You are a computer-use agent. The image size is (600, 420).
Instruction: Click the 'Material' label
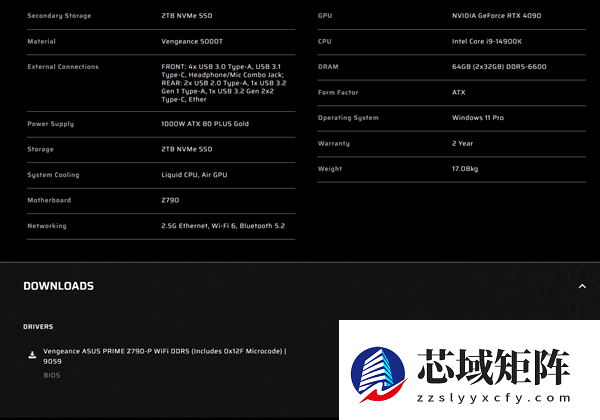(x=41, y=41)
